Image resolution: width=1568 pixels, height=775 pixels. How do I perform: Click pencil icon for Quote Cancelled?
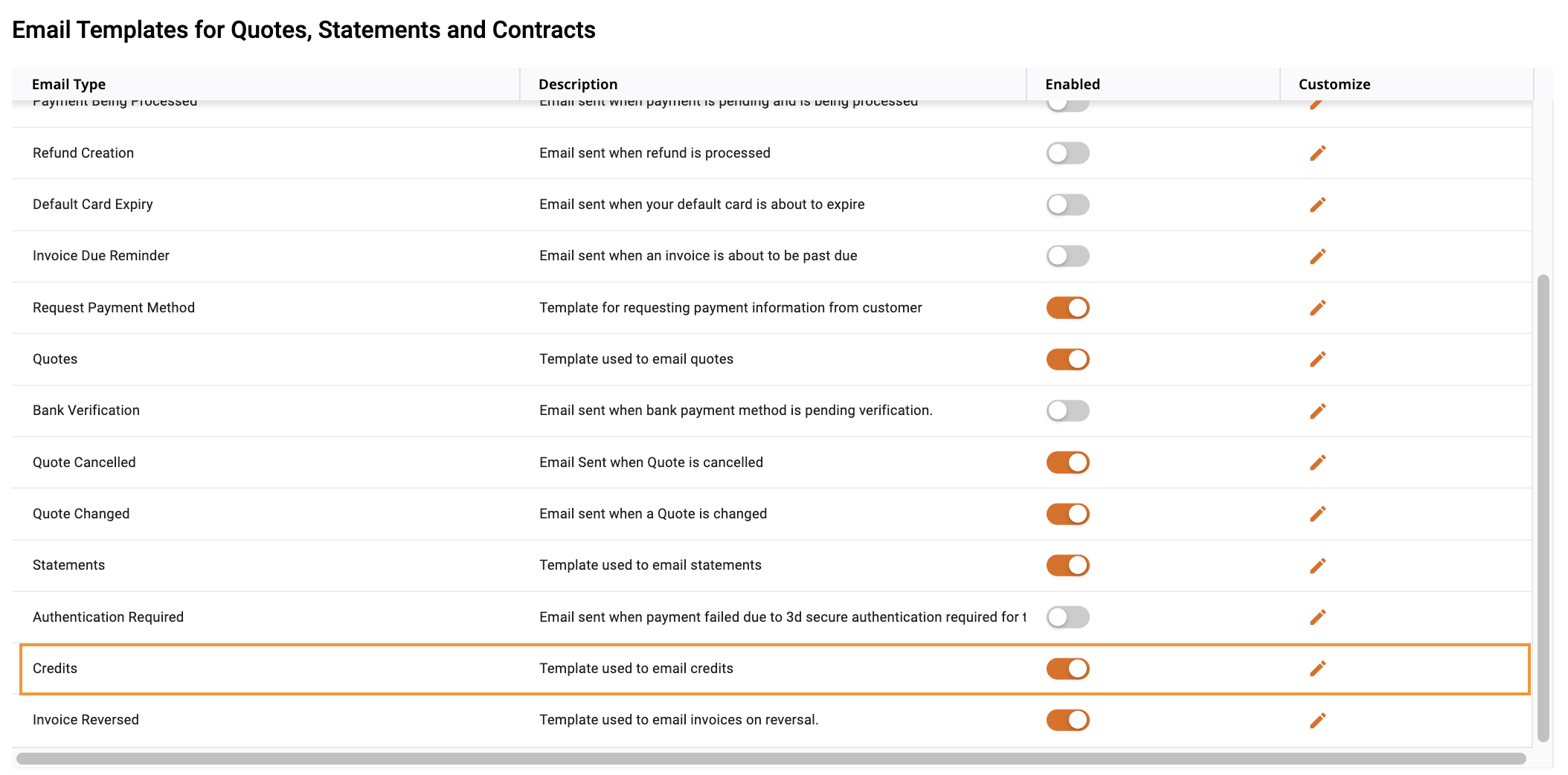tap(1317, 463)
